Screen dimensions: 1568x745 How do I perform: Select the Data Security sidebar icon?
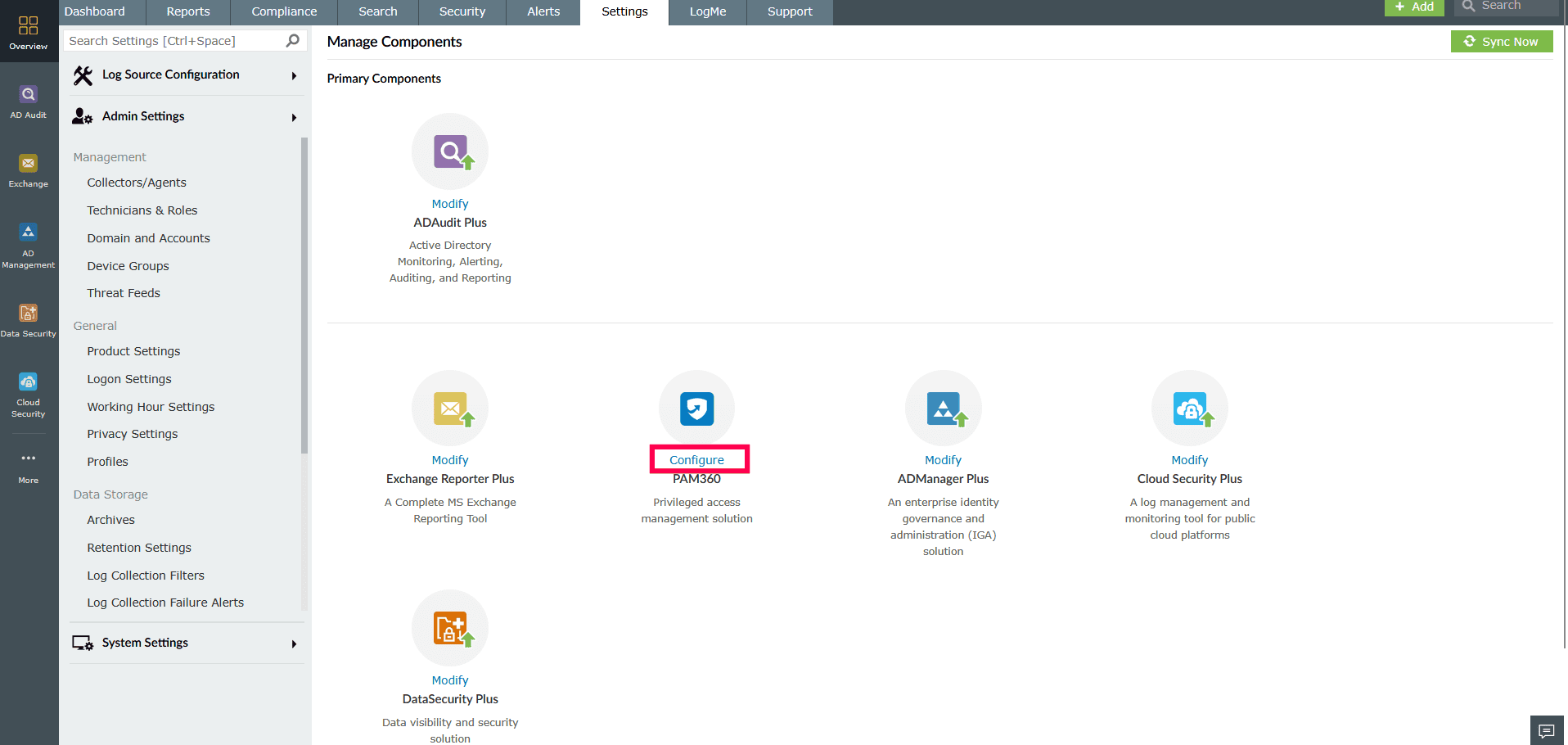coord(29,314)
